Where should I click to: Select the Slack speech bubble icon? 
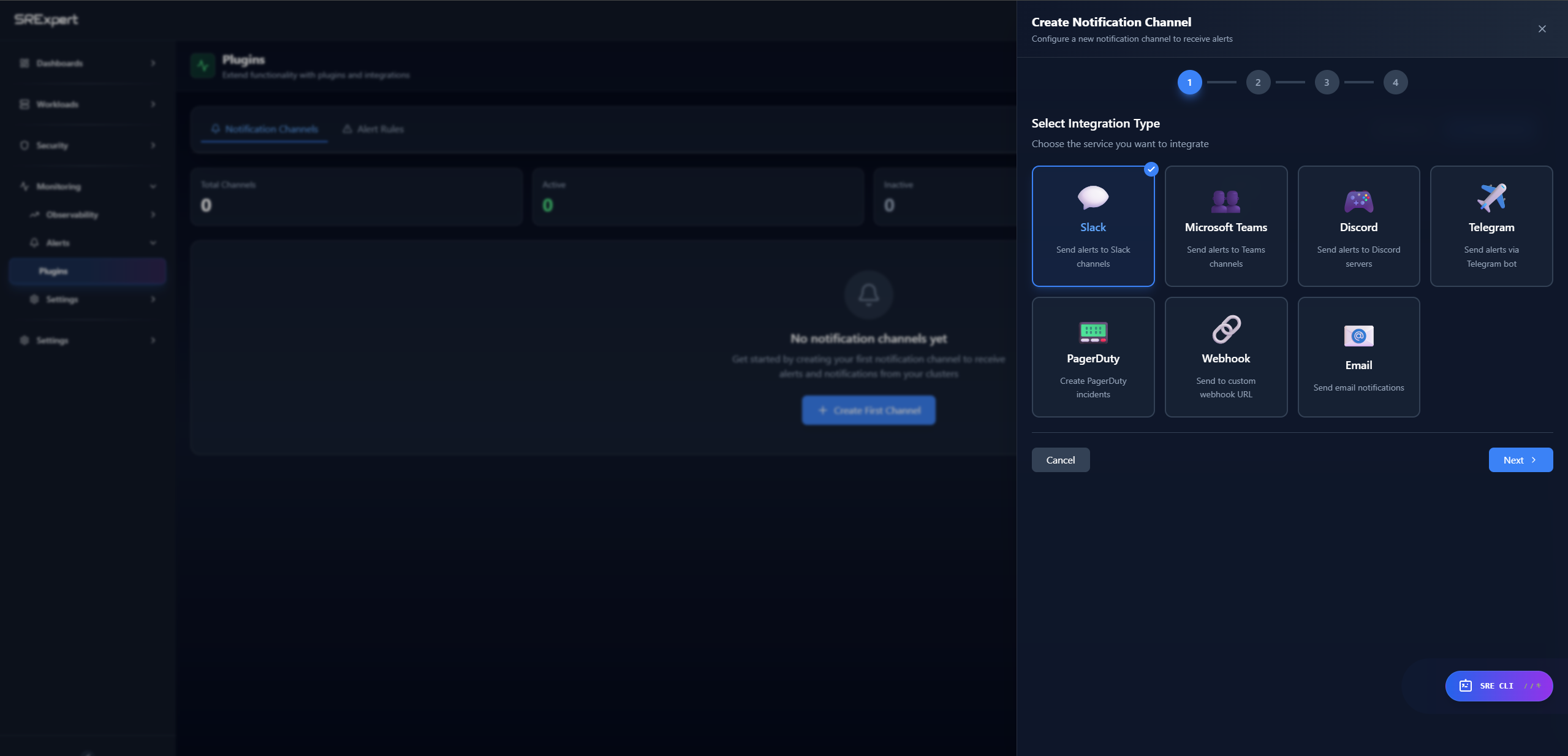point(1093,197)
